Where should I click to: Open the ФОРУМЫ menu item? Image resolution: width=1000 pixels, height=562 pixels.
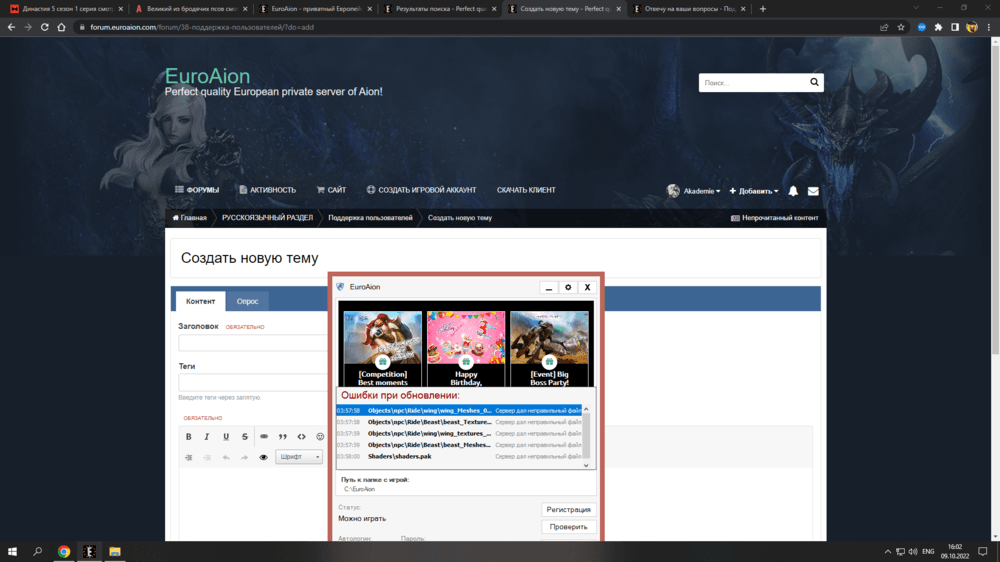pos(197,190)
